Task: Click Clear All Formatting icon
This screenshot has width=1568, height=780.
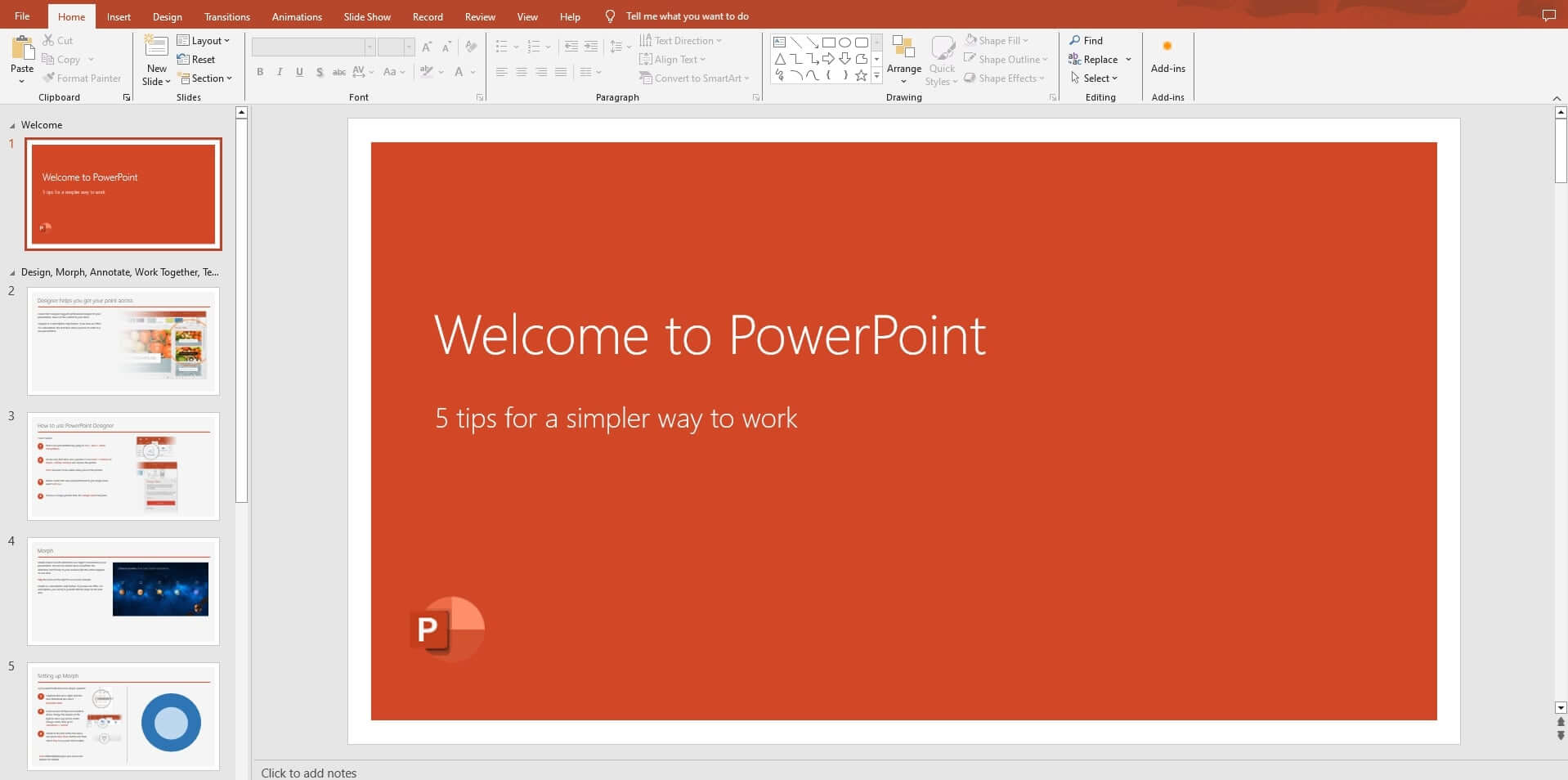Action: pos(471,47)
